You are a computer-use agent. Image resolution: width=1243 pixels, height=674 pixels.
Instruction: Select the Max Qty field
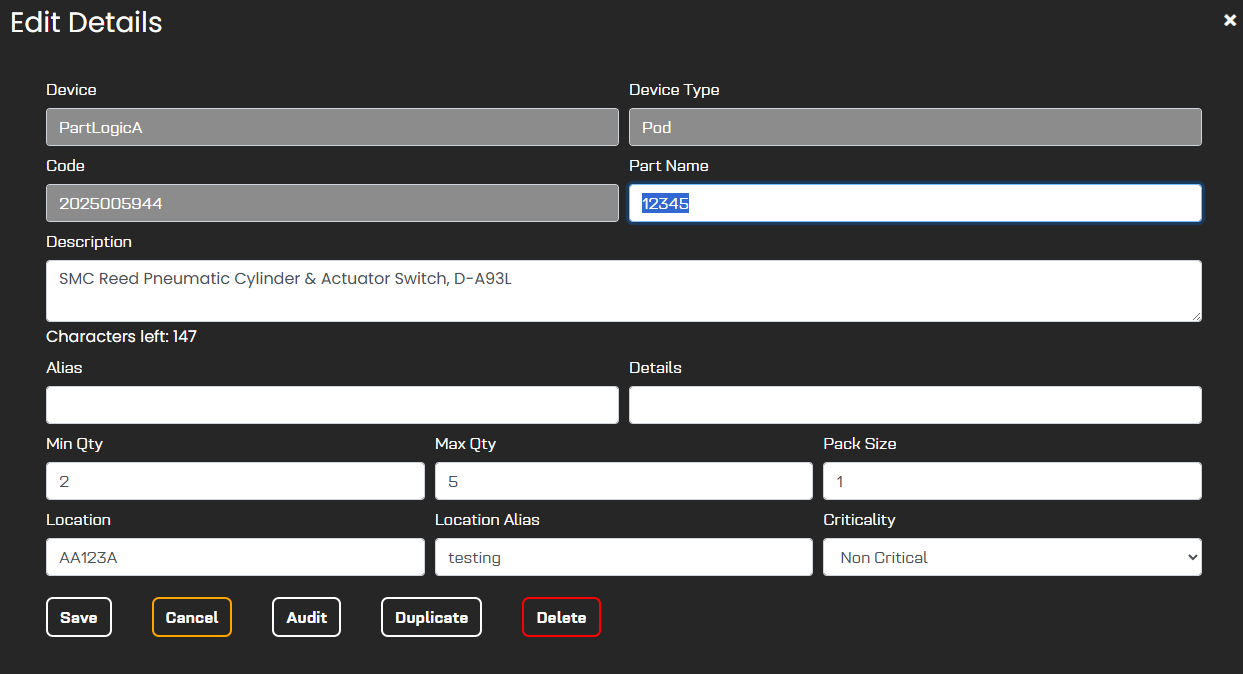(624, 481)
